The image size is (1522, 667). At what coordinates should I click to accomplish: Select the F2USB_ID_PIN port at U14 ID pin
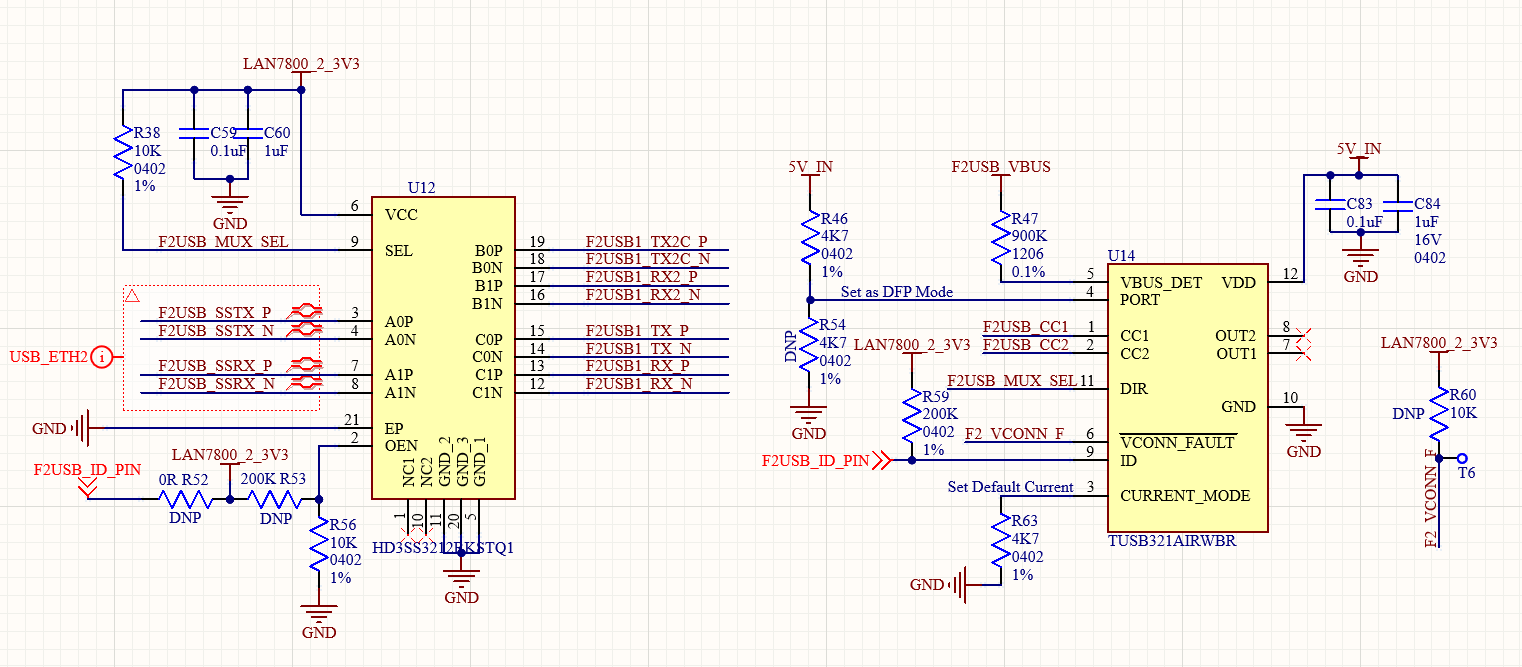(x=827, y=461)
